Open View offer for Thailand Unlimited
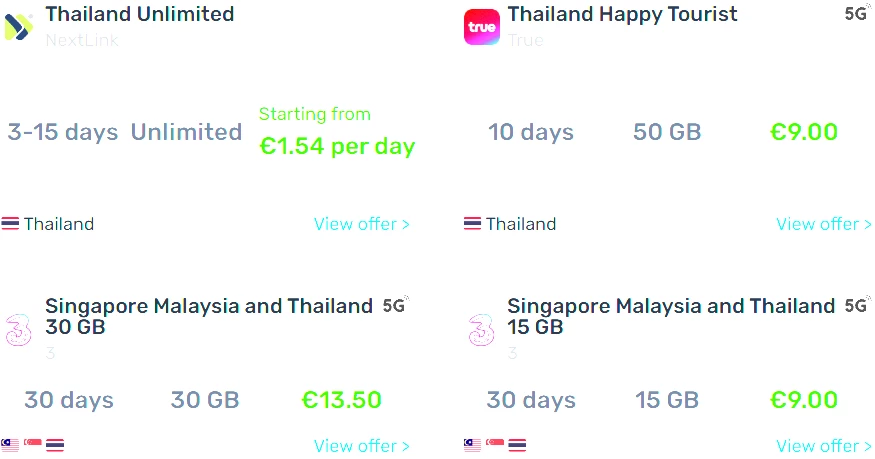Screen dimensions: 875x459 361,224
